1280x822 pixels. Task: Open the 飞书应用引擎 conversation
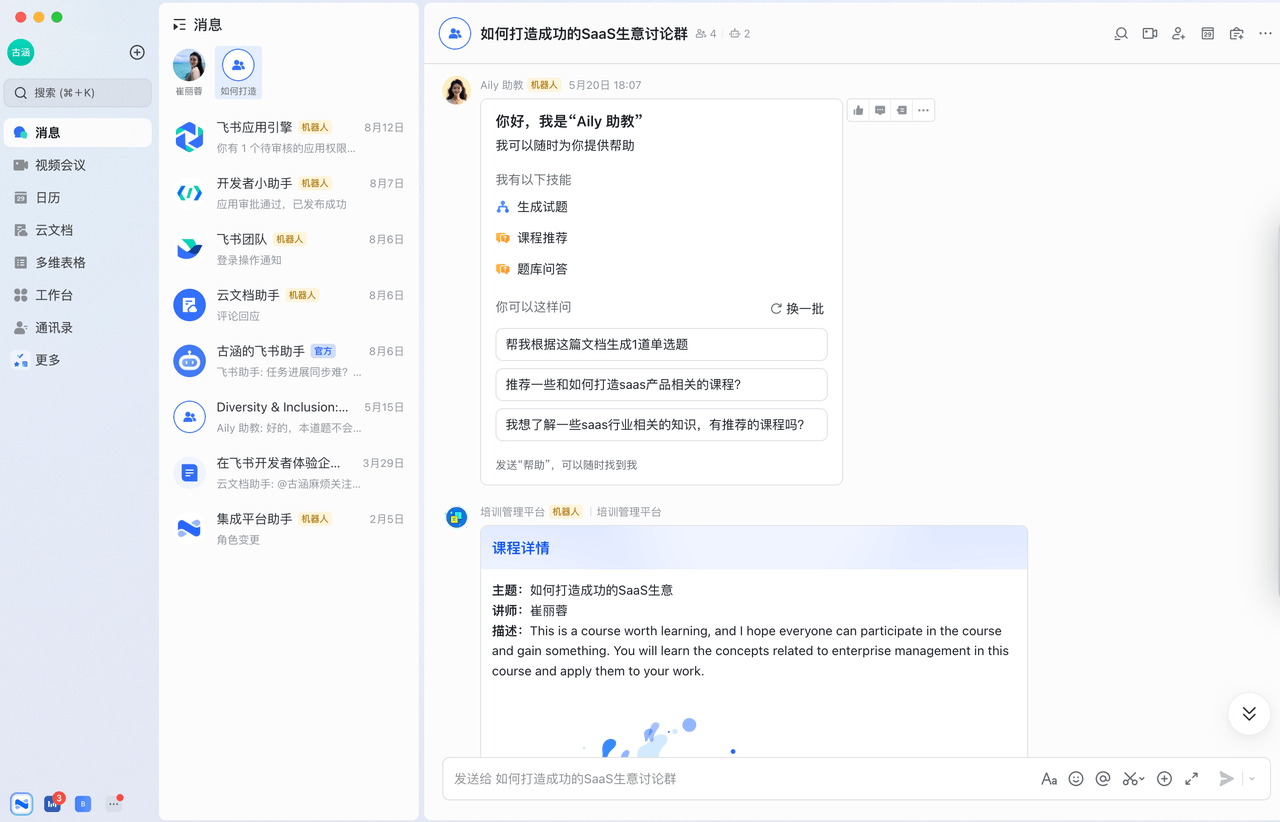289,138
